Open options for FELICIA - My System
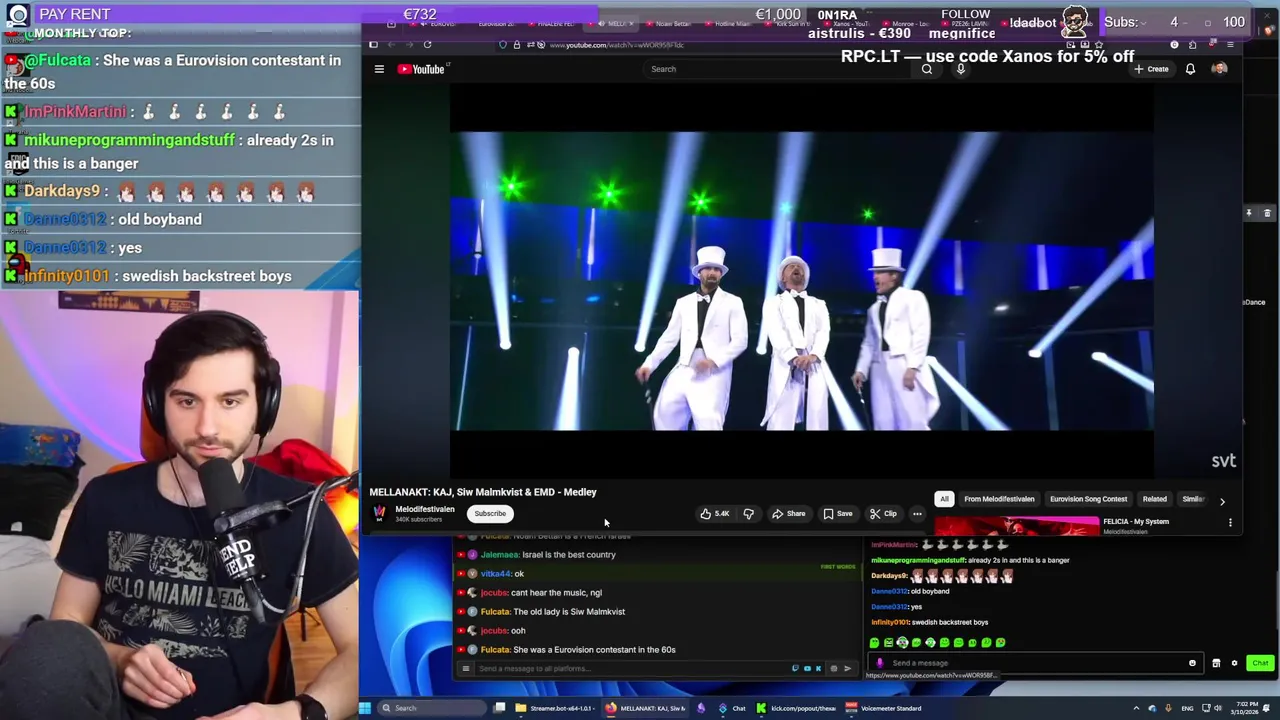The height and width of the screenshot is (720, 1280). coord(1230,522)
